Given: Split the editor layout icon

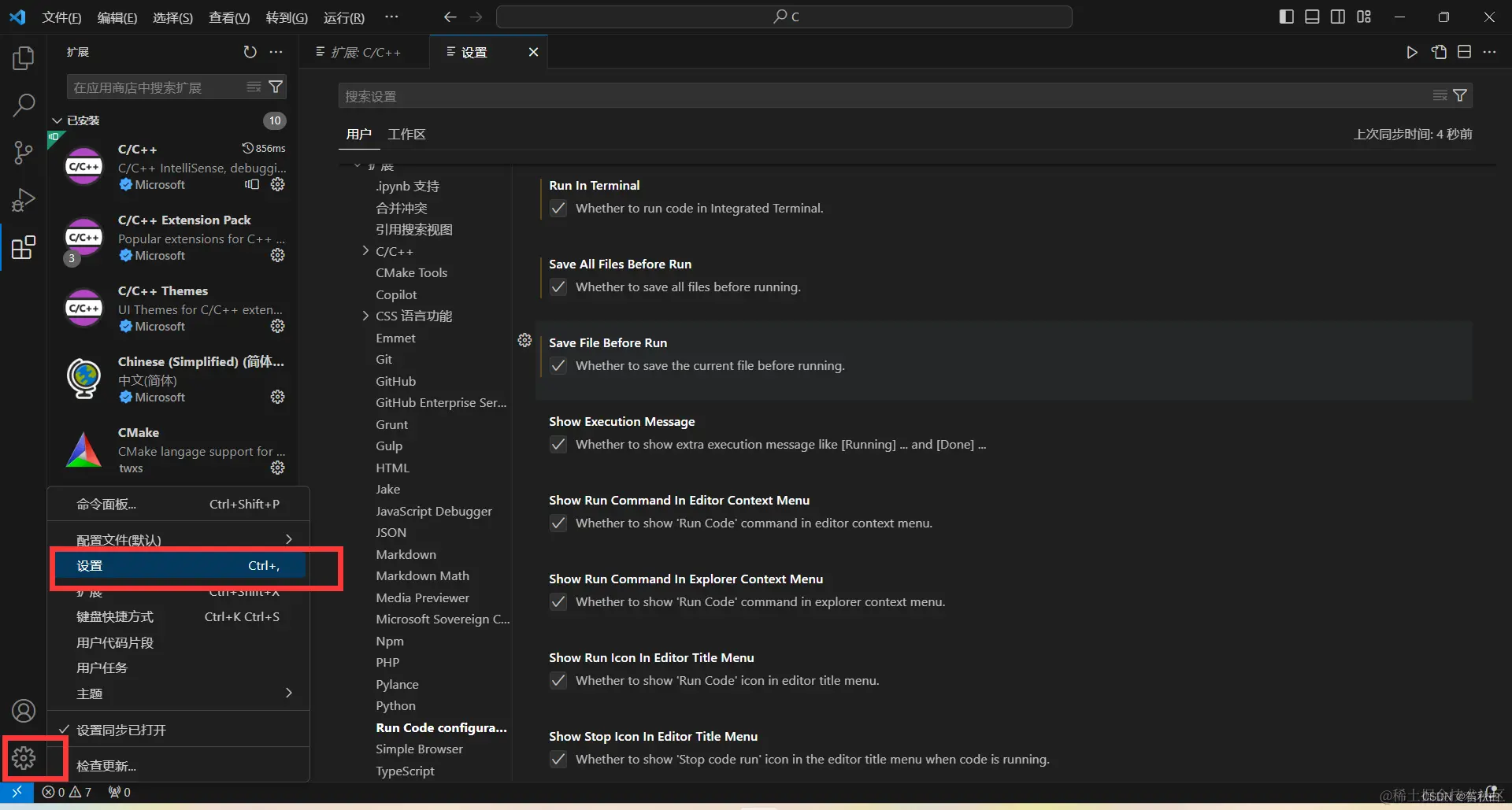Looking at the screenshot, I should pyautogui.click(x=1465, y=52).
